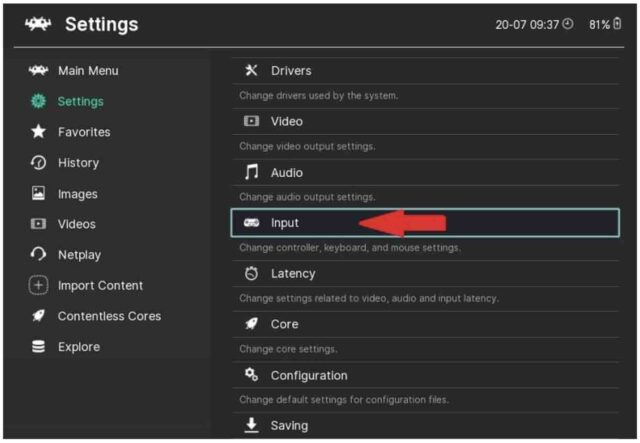Click the Import Content plus icon
640x443 pixels.
pos(38,286)
